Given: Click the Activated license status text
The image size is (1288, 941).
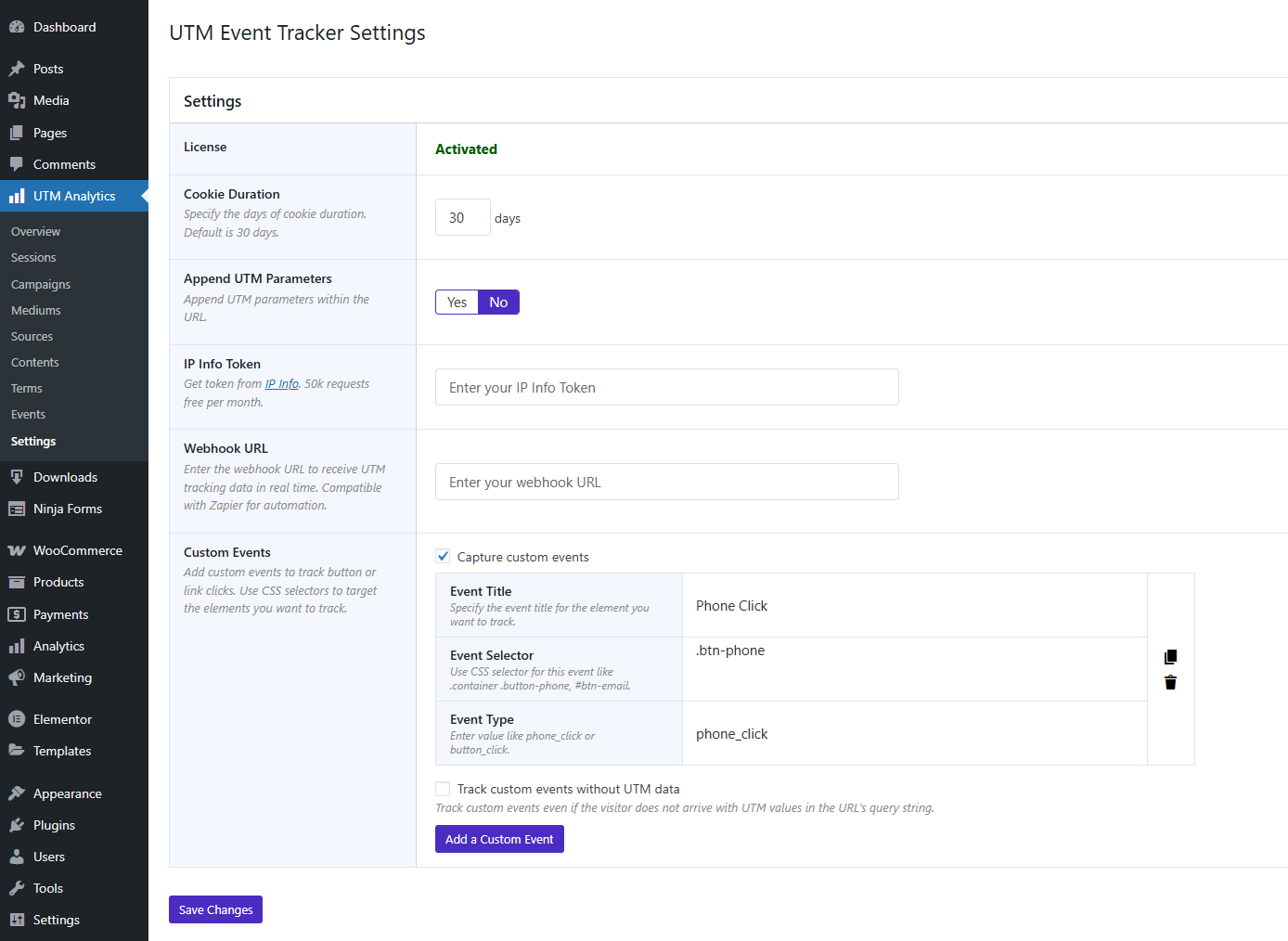Looking at the screenshot, I should [466, 148].
